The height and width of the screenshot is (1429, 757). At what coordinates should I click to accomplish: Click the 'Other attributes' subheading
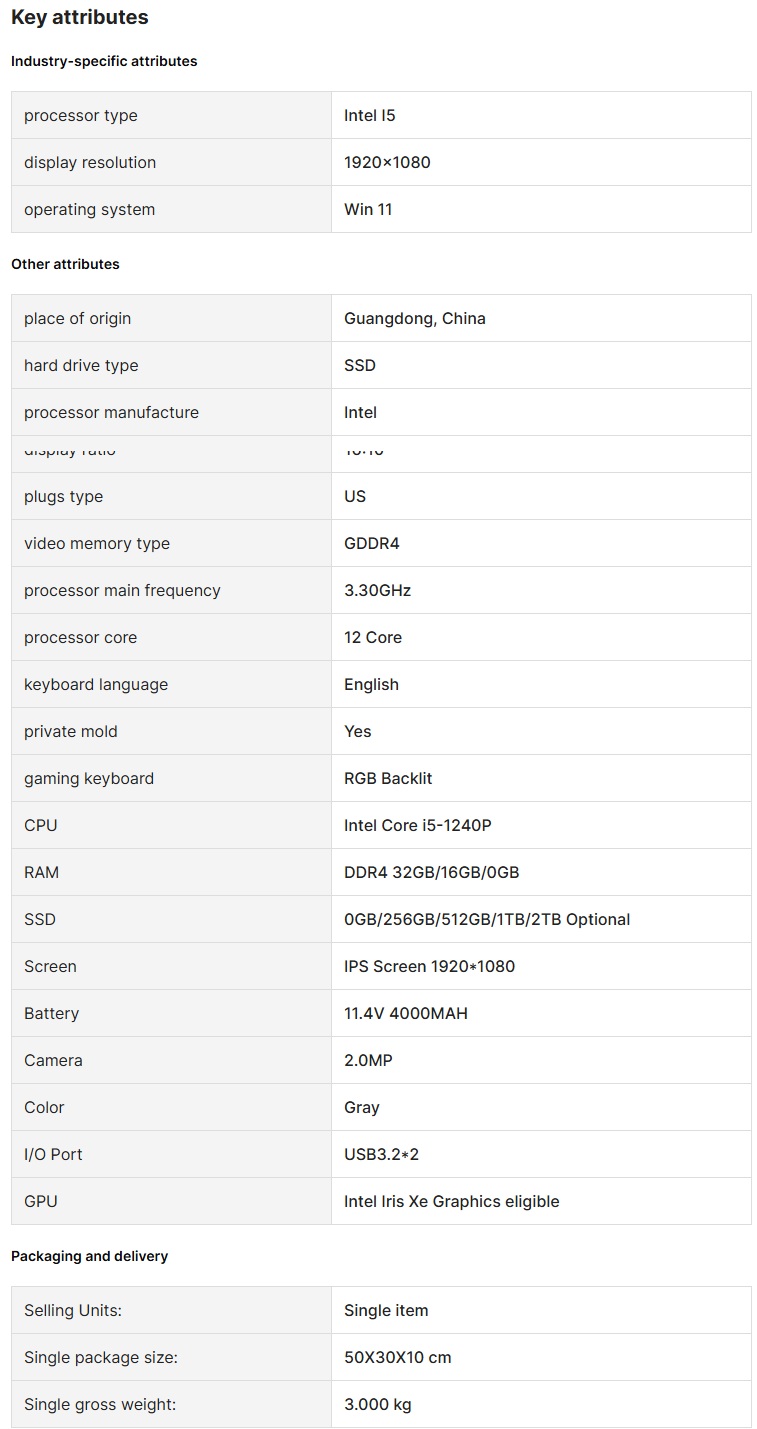pos(65,264)
